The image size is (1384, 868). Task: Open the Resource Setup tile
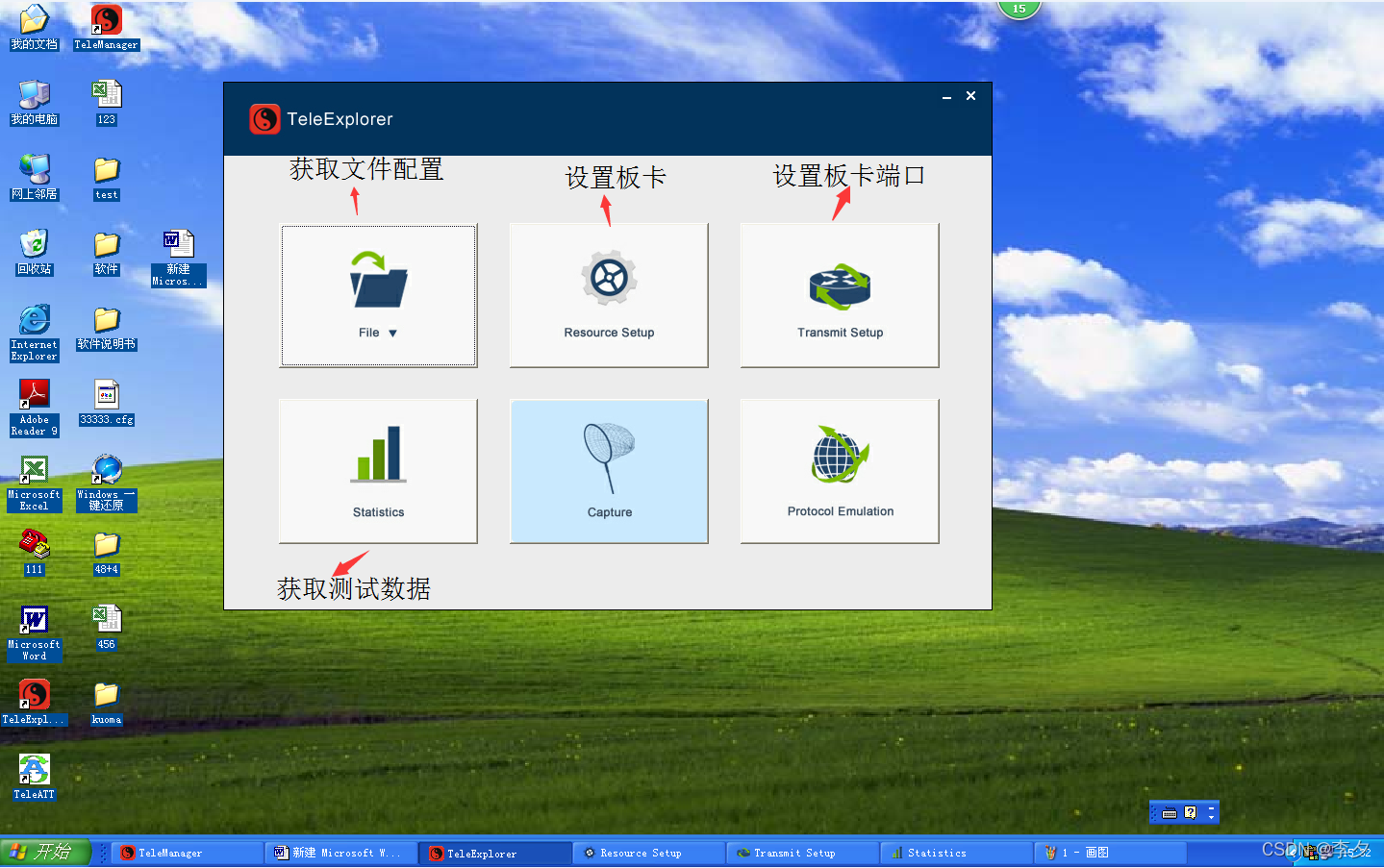click(x=609, y=295)
